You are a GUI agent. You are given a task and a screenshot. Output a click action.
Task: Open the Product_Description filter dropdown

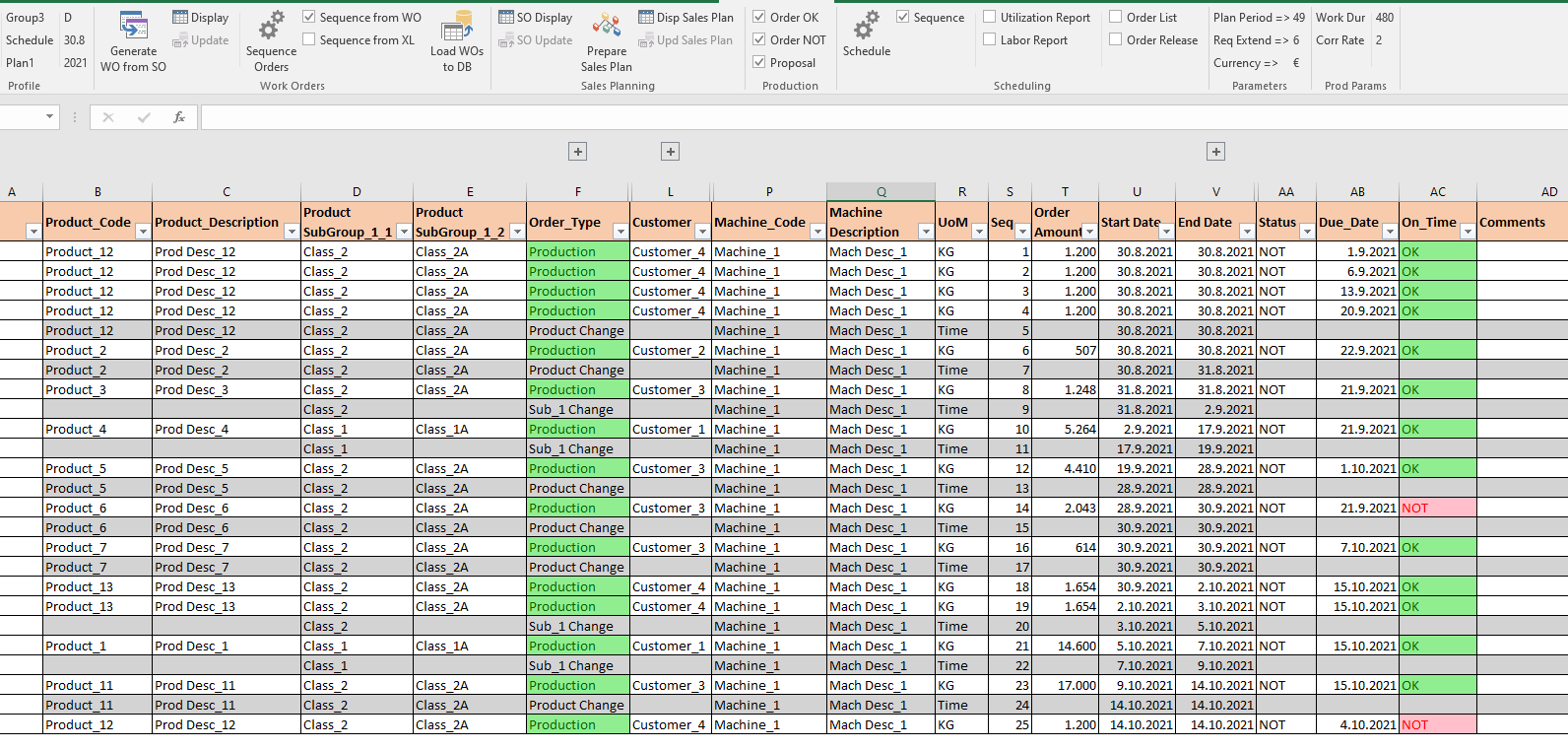click(292, 232)
